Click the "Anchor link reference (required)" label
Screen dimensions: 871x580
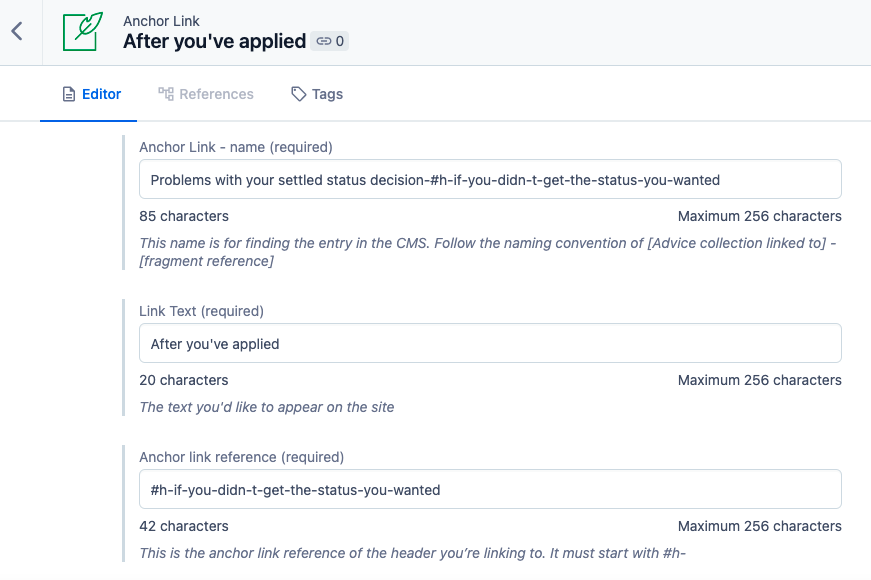coord(241,457)
